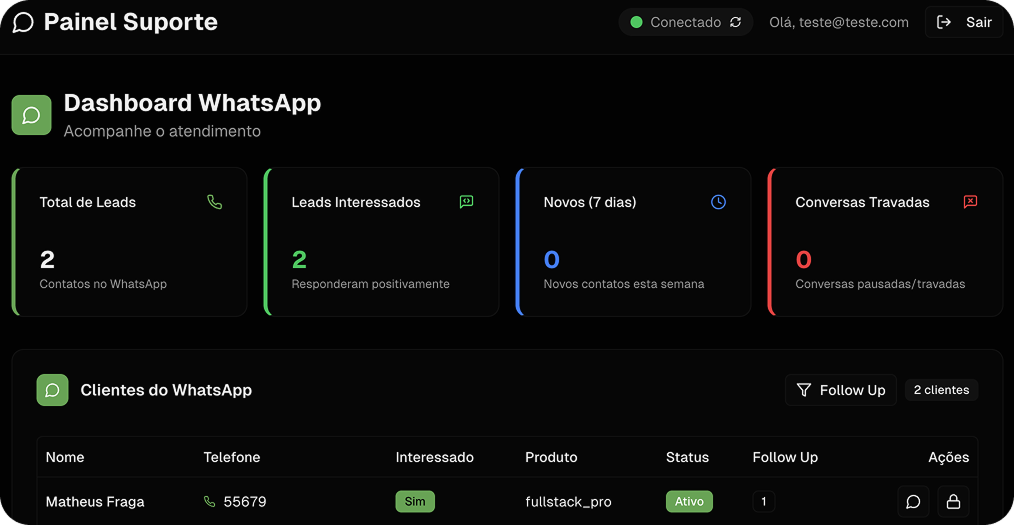Viewport: 1014px width, 525px height.
Task: Click the Nome column header
Action: click(65, 457)
